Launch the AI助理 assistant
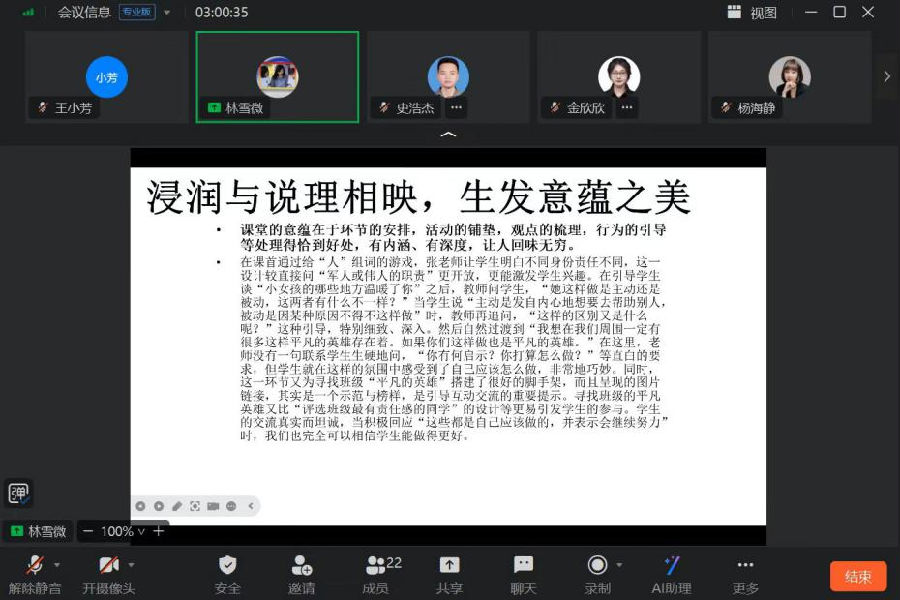 pos(671,574)
